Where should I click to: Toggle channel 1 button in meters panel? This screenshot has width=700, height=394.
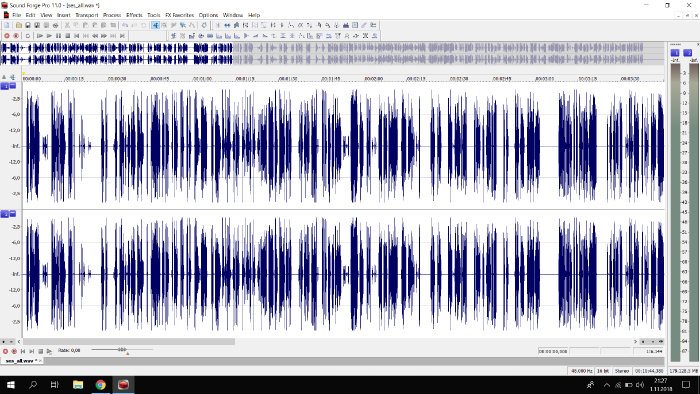tap(675, 53)
